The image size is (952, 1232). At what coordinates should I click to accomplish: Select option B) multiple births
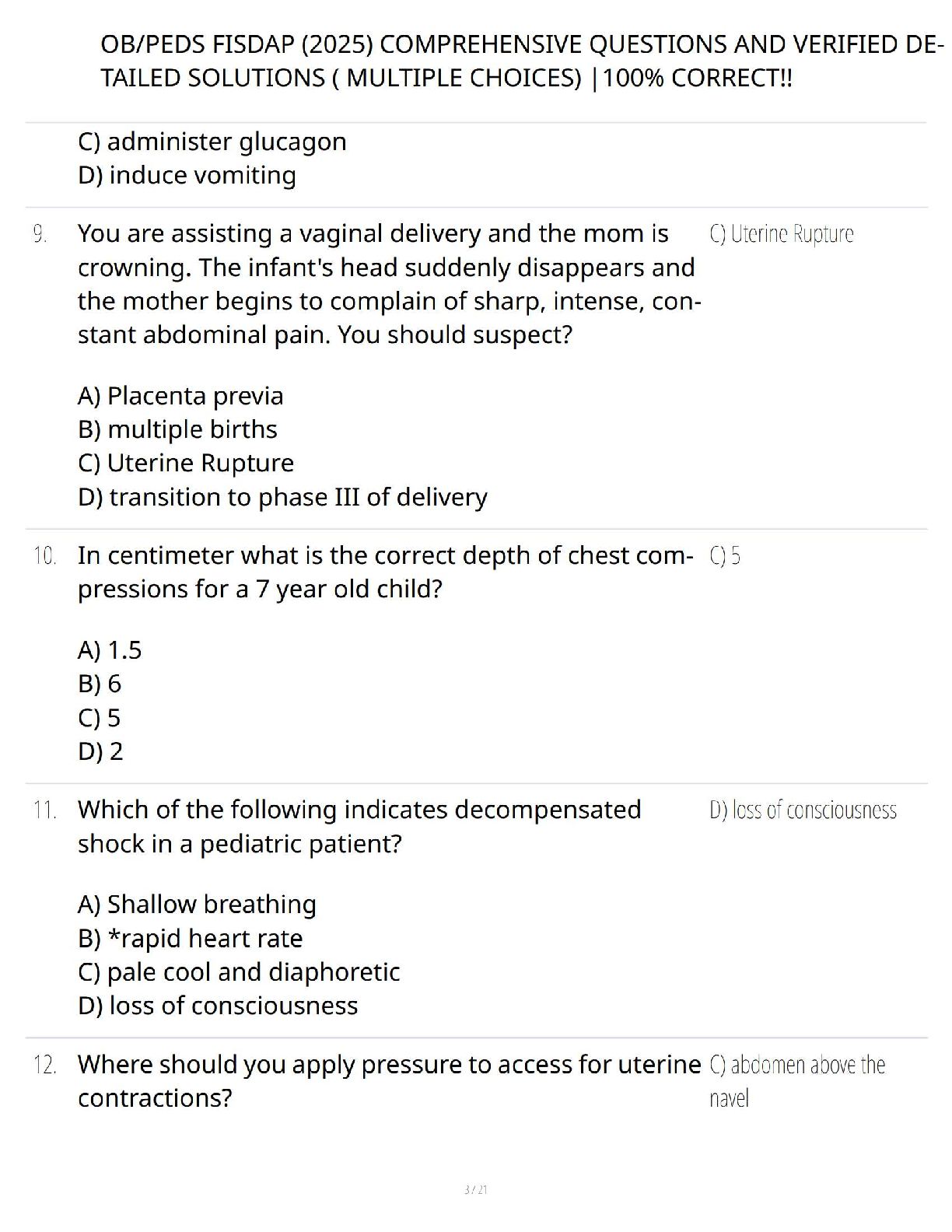pos(177,429)
